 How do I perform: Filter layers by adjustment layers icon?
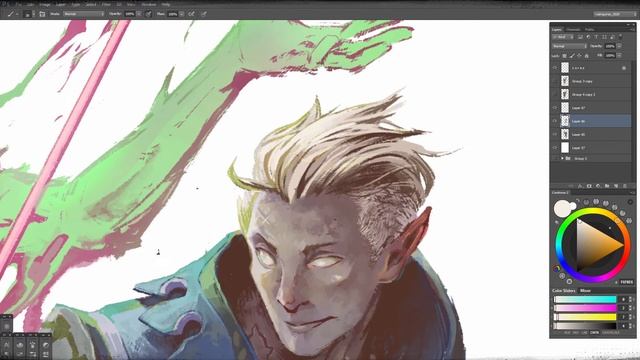(588, 37)
